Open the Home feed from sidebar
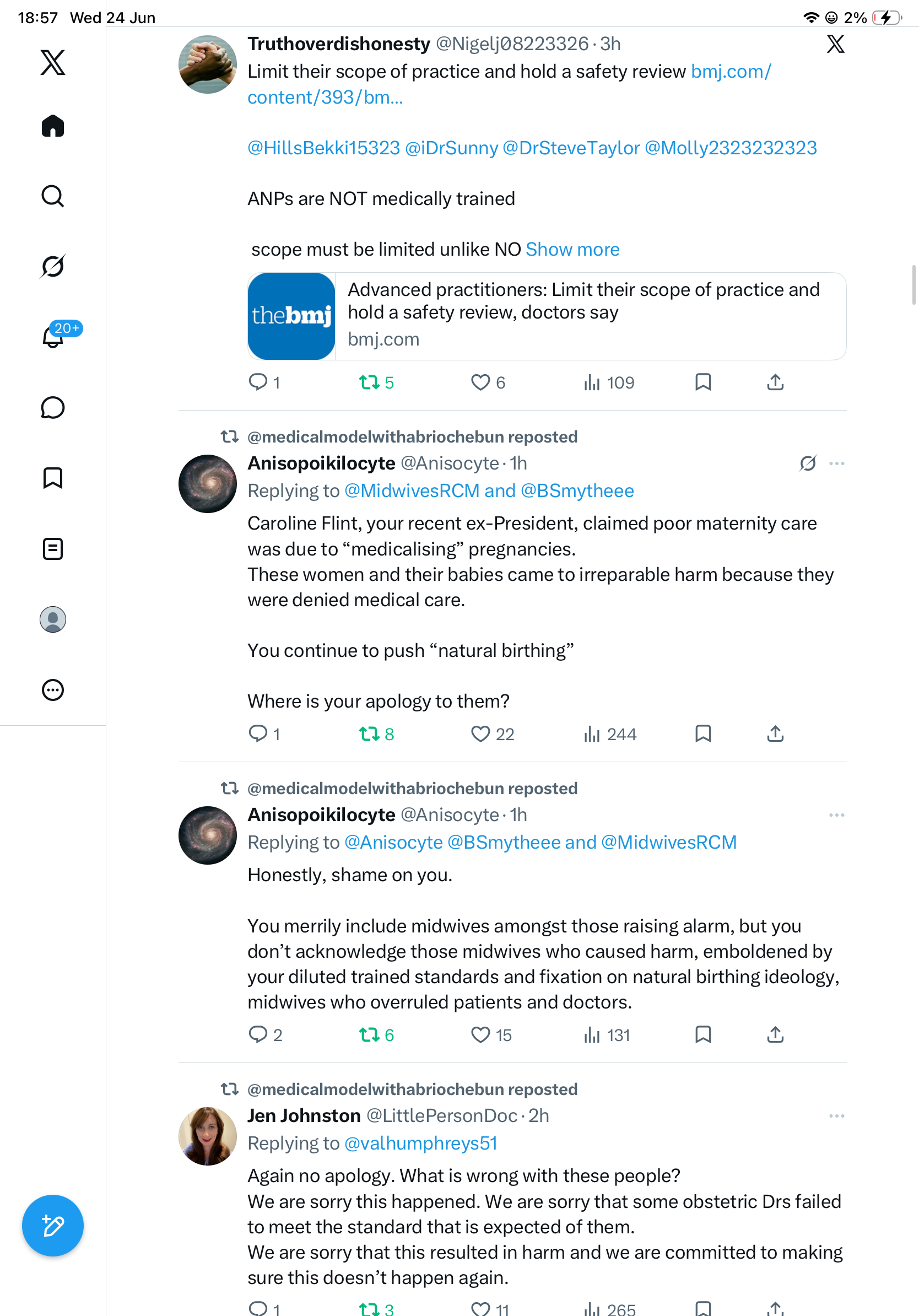Screen dimensions: 919x1316 coord(53,126)
